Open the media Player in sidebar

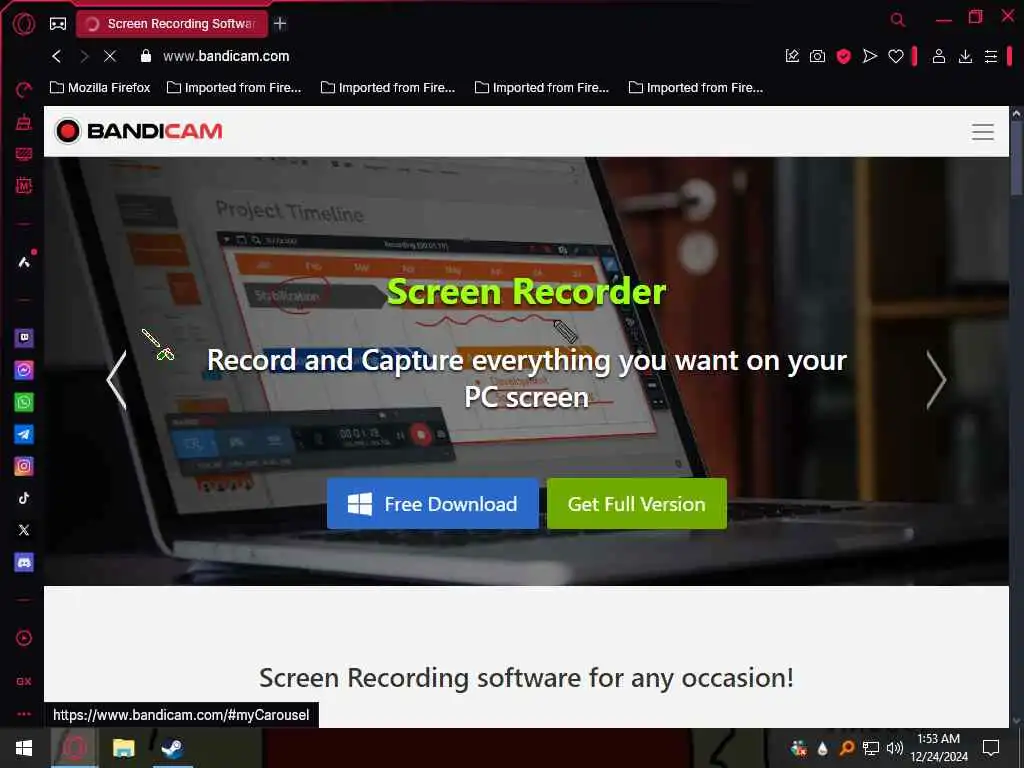(24, 638)
